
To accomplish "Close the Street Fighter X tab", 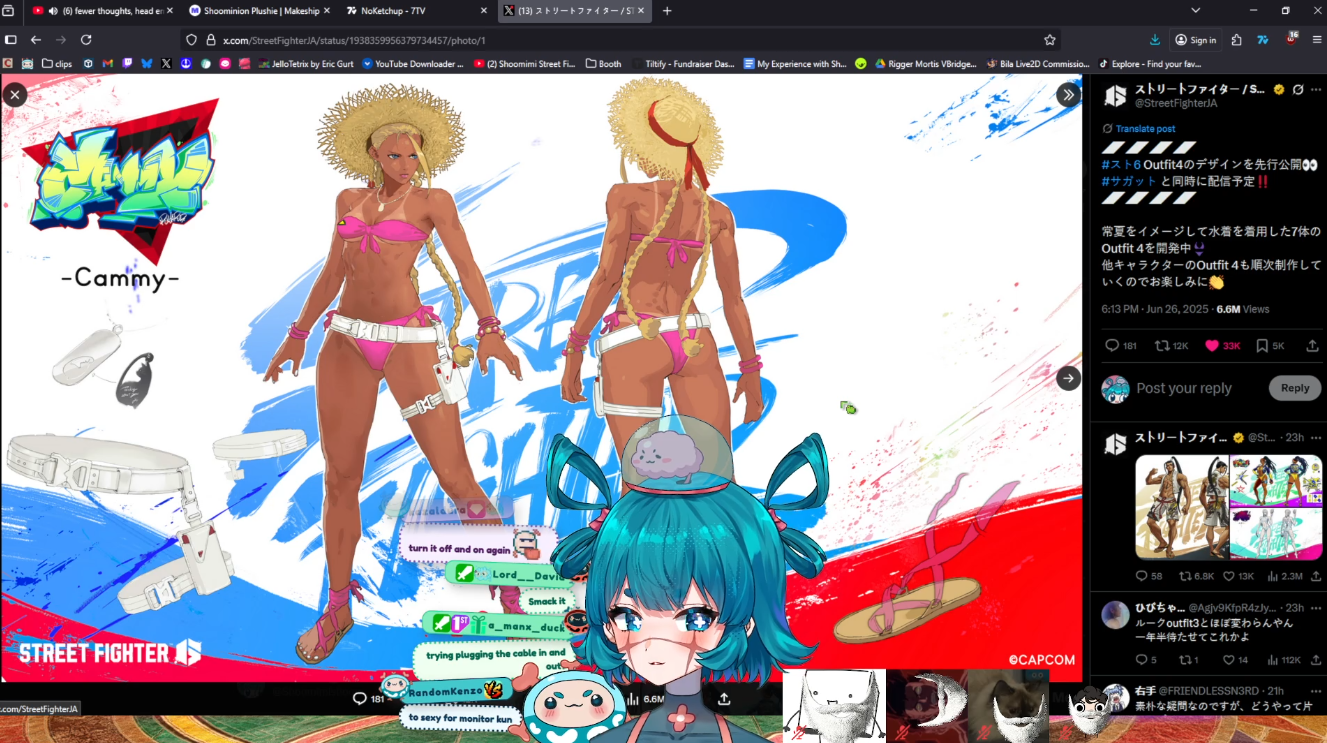I will pyautogui.click(x=641, y=11).
